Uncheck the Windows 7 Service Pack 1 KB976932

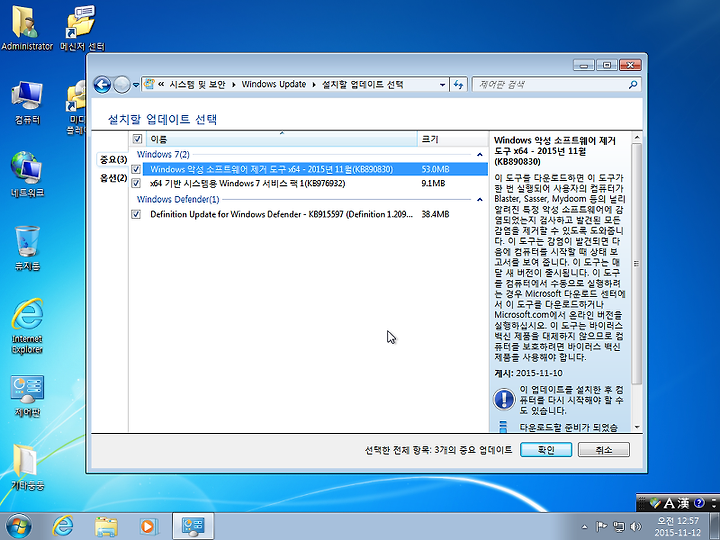coord(136,183)
